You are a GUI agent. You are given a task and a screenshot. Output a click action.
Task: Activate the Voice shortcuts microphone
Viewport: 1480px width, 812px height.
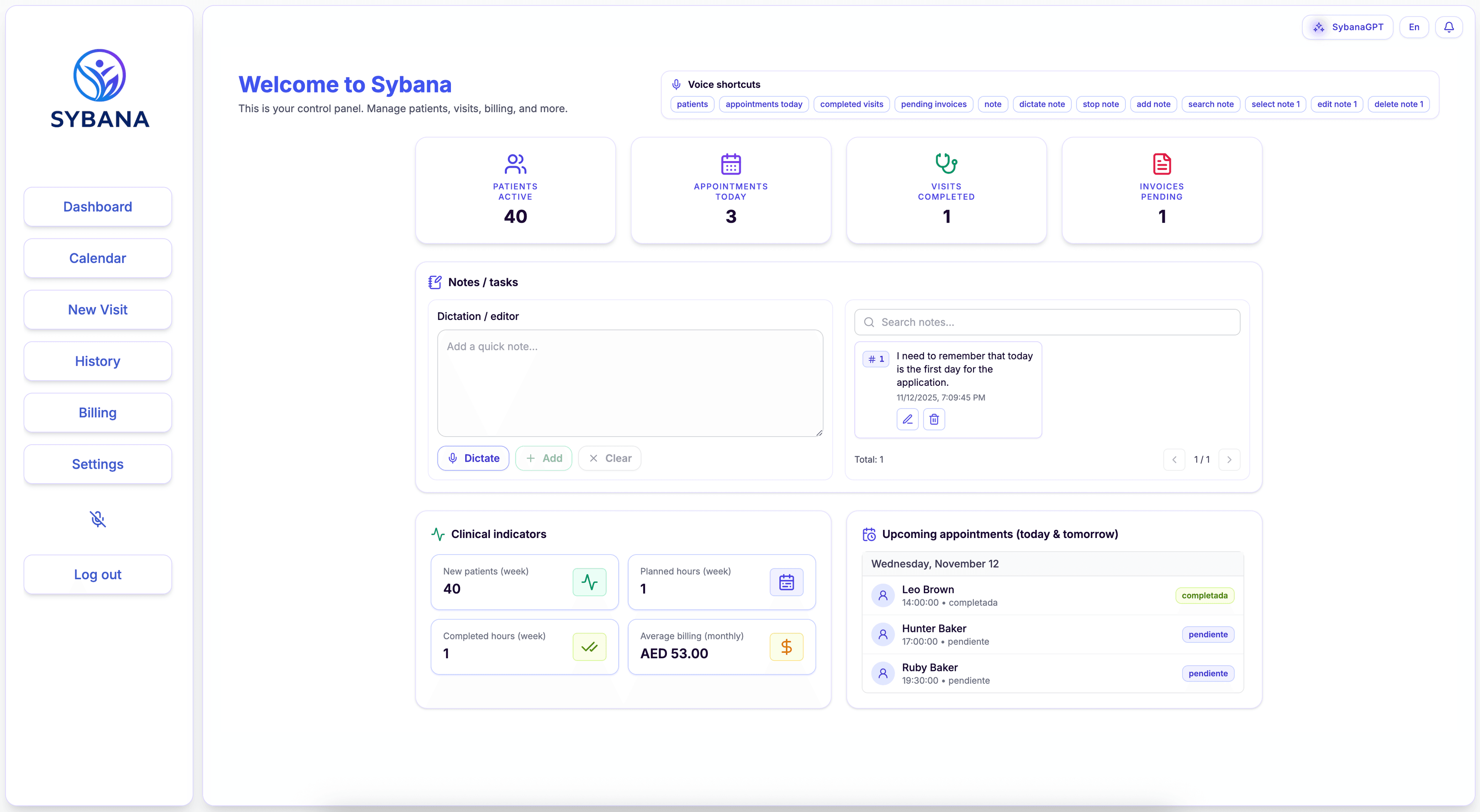[676, 84]
